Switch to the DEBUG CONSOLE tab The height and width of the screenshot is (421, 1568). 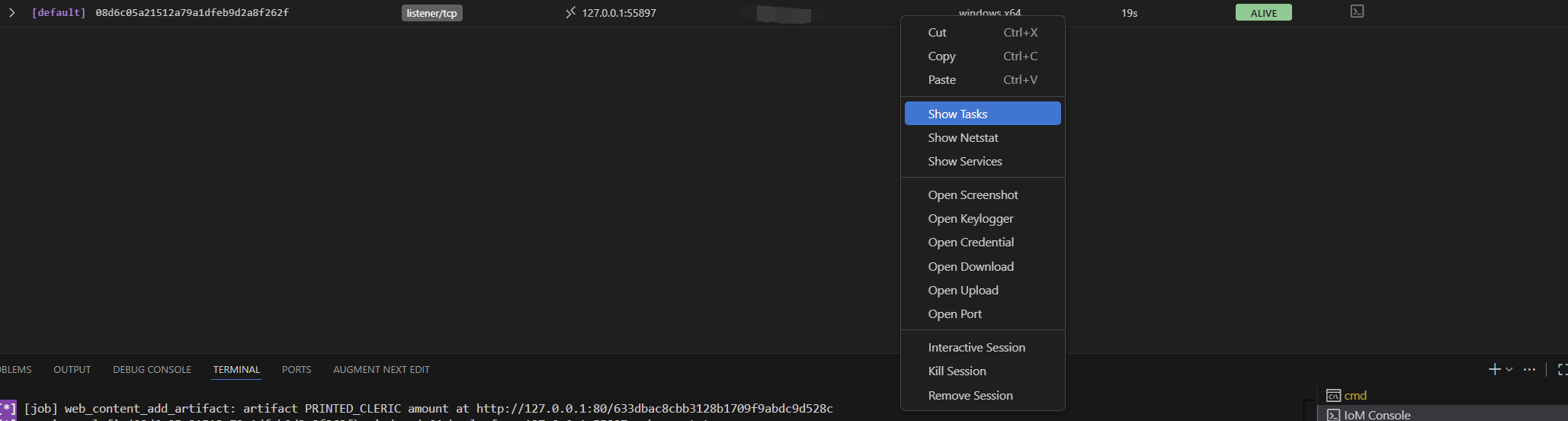point(152,369)
